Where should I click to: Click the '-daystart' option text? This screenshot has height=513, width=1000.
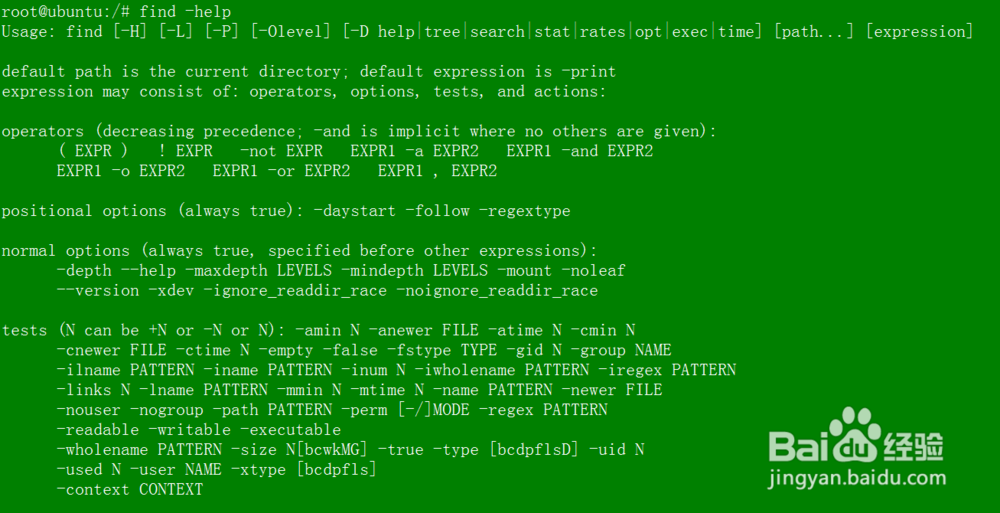point(355,211)
